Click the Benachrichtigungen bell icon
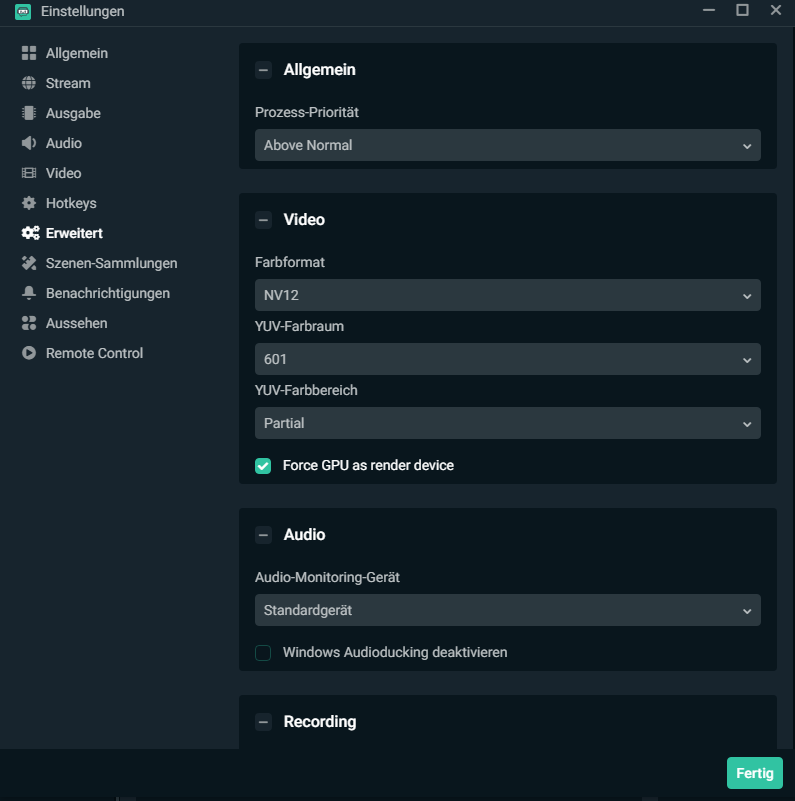The image size is (795, 801). pyautogui.click(x=29, y=293)
